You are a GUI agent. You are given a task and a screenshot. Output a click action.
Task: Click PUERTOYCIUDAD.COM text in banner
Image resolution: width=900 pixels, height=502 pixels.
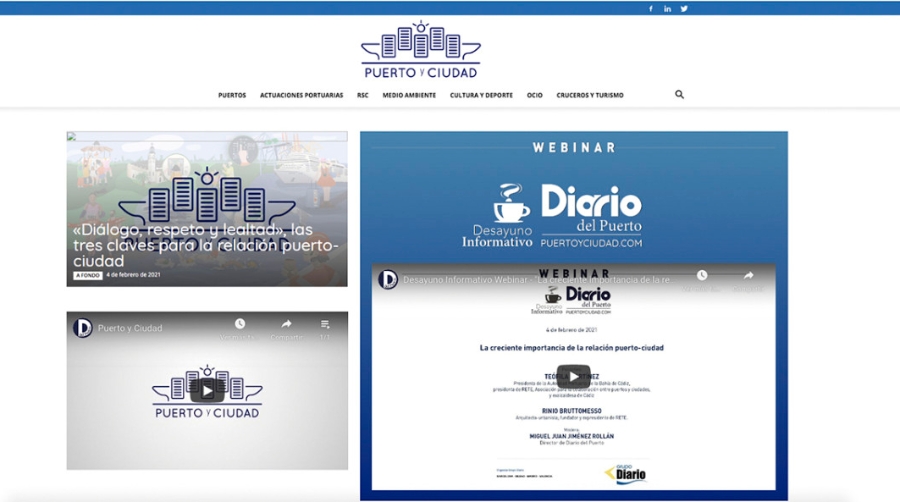pyautogui.click(x=591, y=243)
